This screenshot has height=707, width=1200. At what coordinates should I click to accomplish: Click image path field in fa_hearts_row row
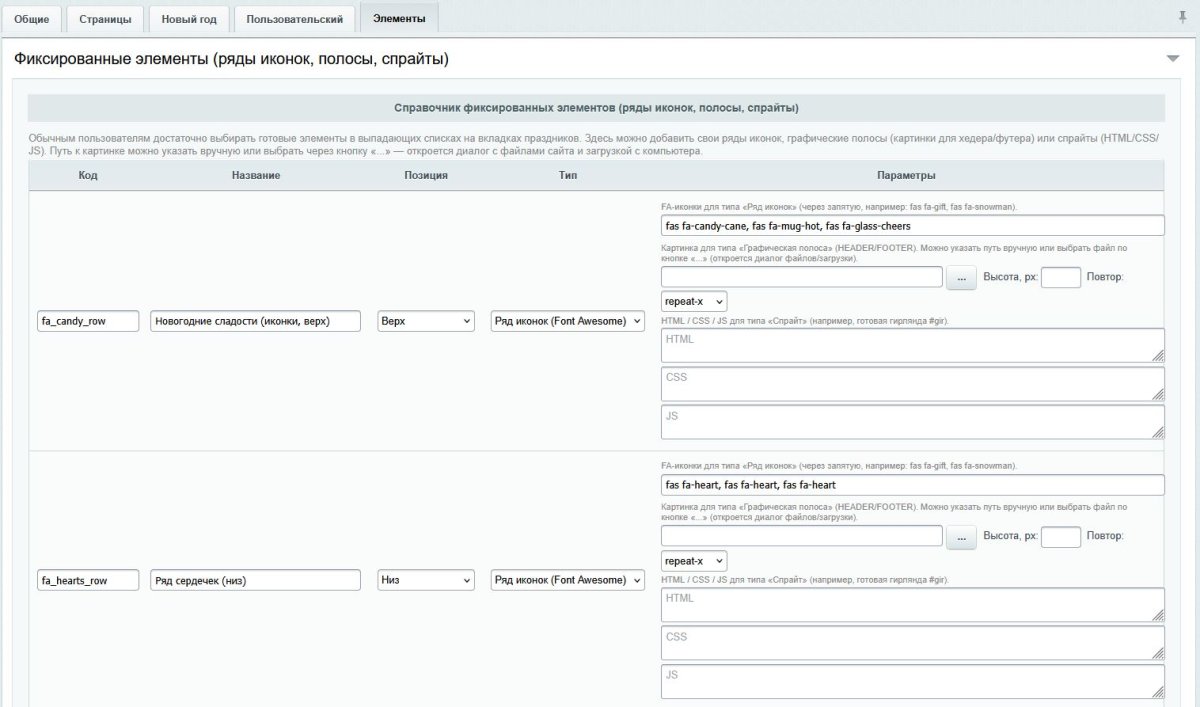pos(801,537)
